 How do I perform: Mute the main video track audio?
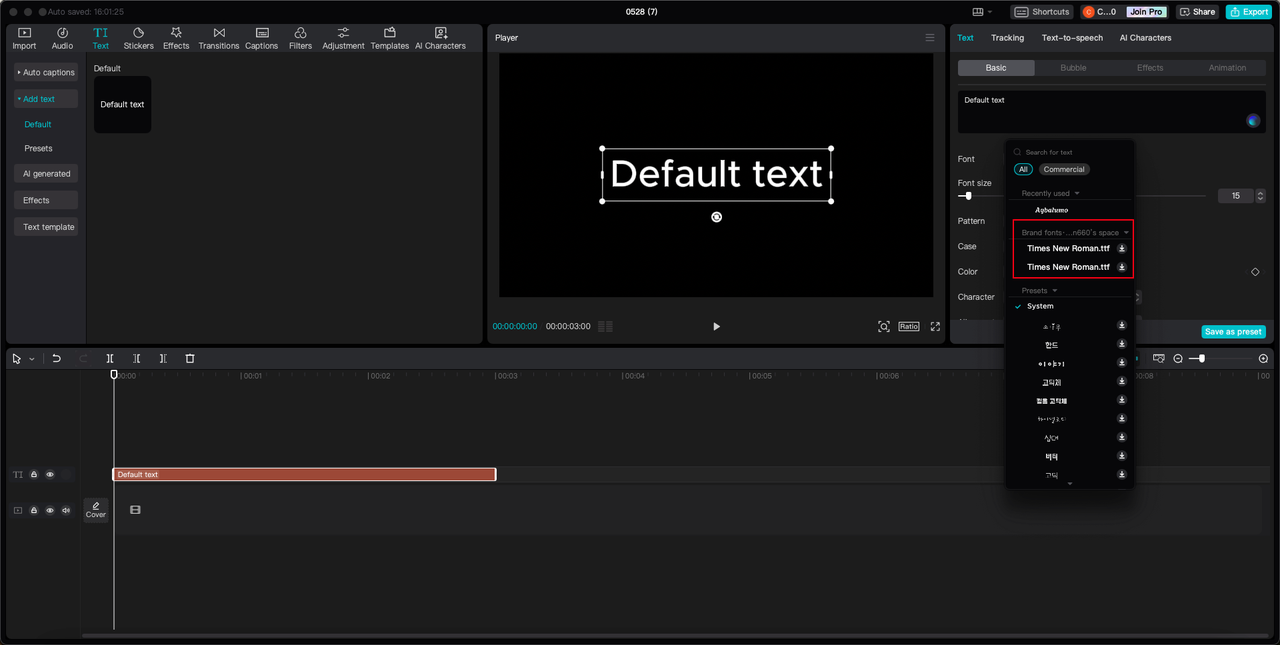66,510
